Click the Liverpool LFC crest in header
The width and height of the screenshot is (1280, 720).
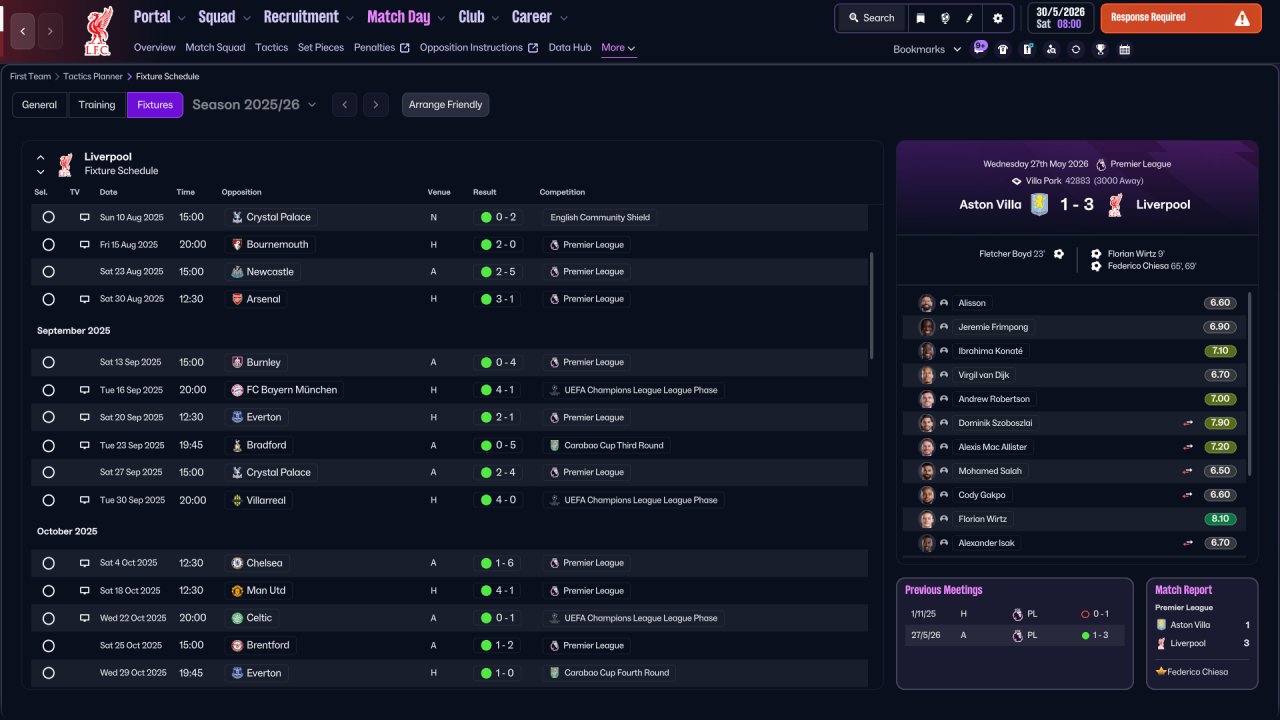98,31
